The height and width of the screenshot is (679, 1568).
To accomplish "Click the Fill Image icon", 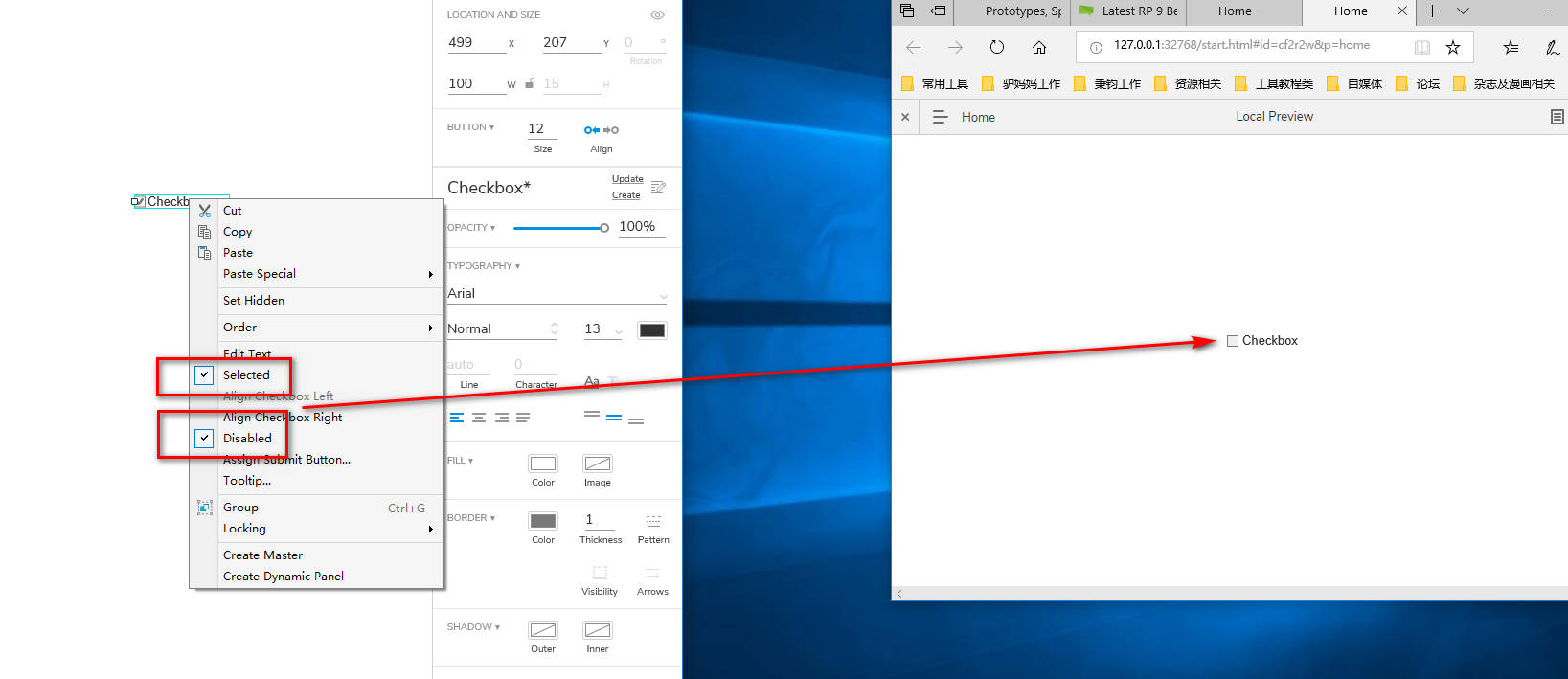I will pyautogui.click(x=598, y=464).
